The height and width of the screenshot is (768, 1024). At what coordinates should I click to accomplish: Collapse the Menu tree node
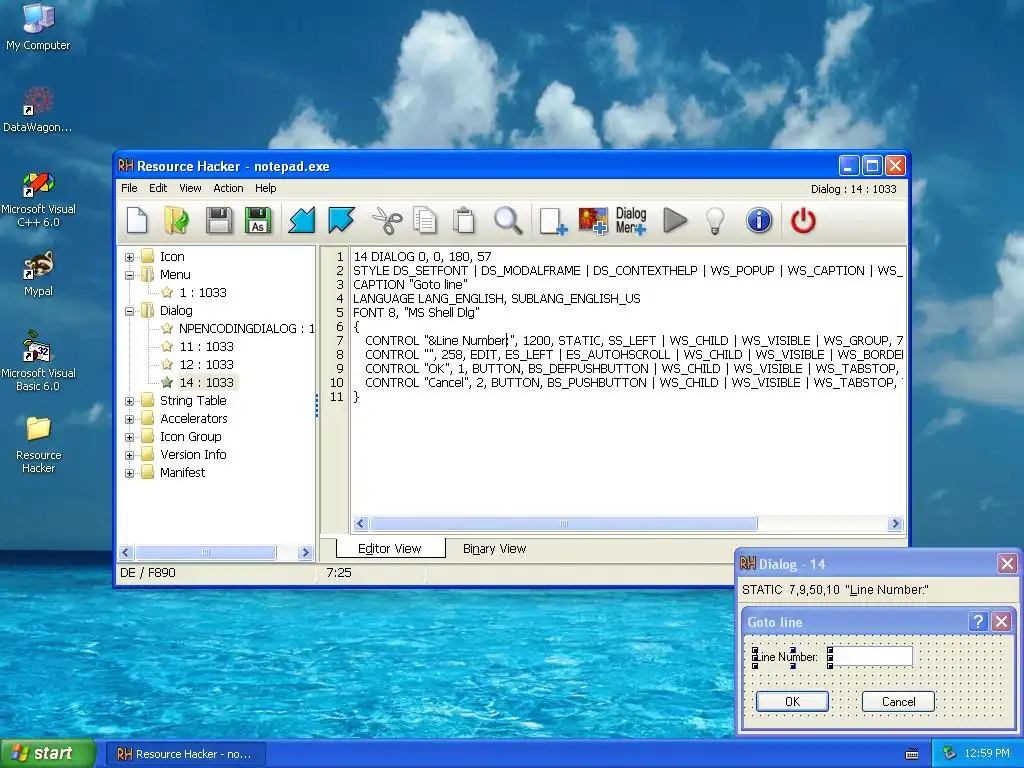[x=129, y=275]
